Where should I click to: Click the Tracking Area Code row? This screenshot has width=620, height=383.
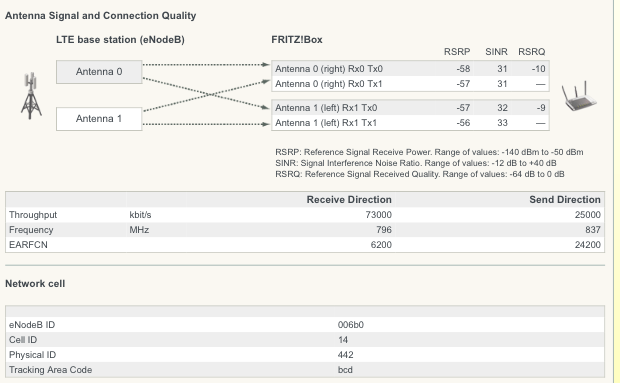(305, 370)
